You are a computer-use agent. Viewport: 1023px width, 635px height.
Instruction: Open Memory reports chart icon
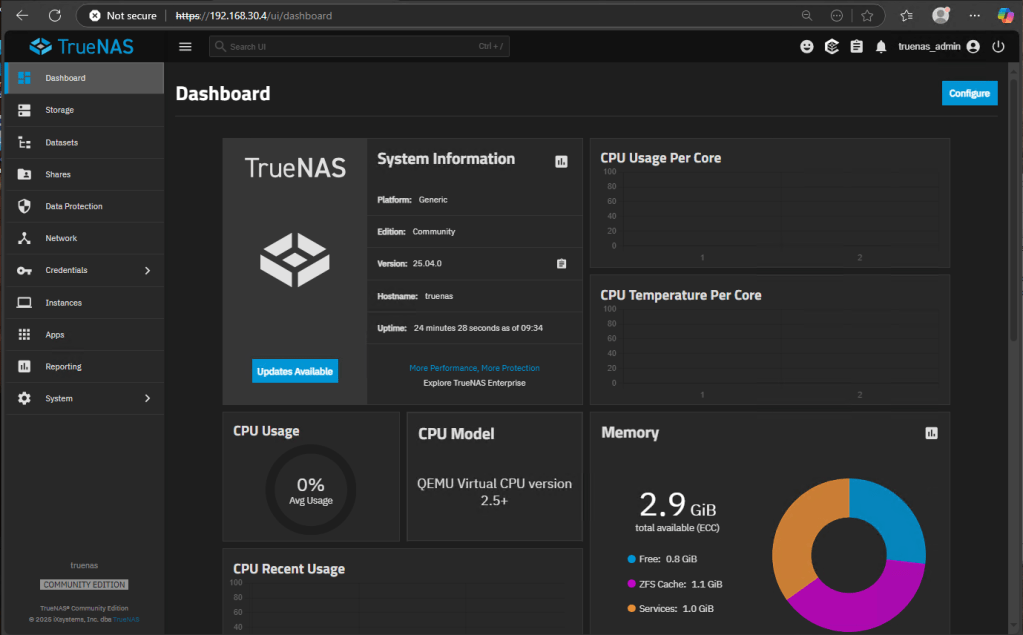click(x=931, y=433)
